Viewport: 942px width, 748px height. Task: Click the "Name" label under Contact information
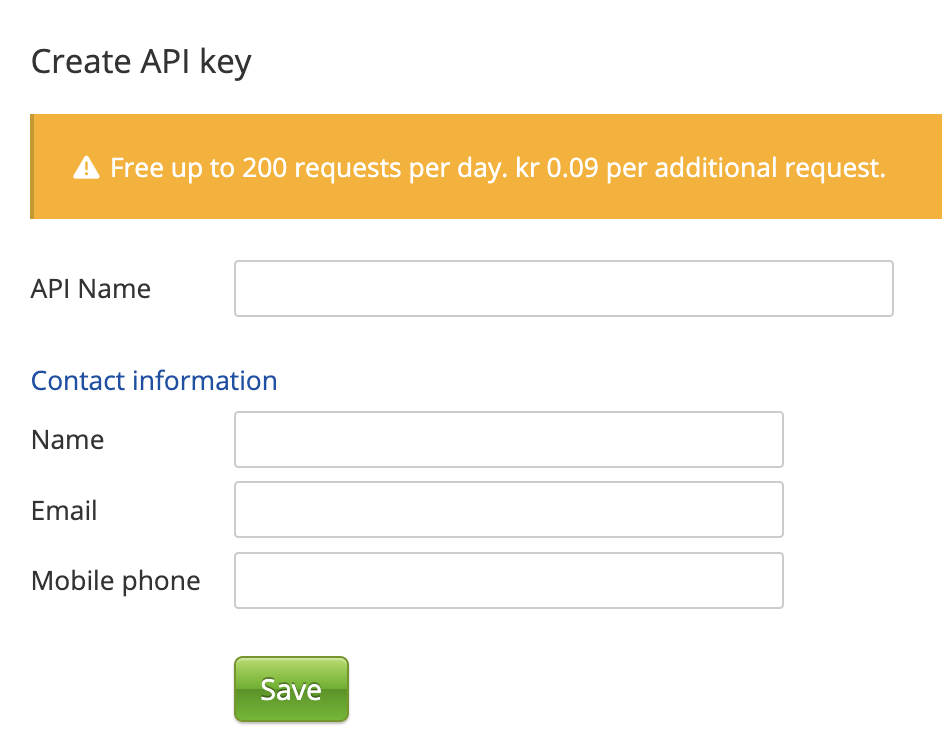(x=68, y=440)
